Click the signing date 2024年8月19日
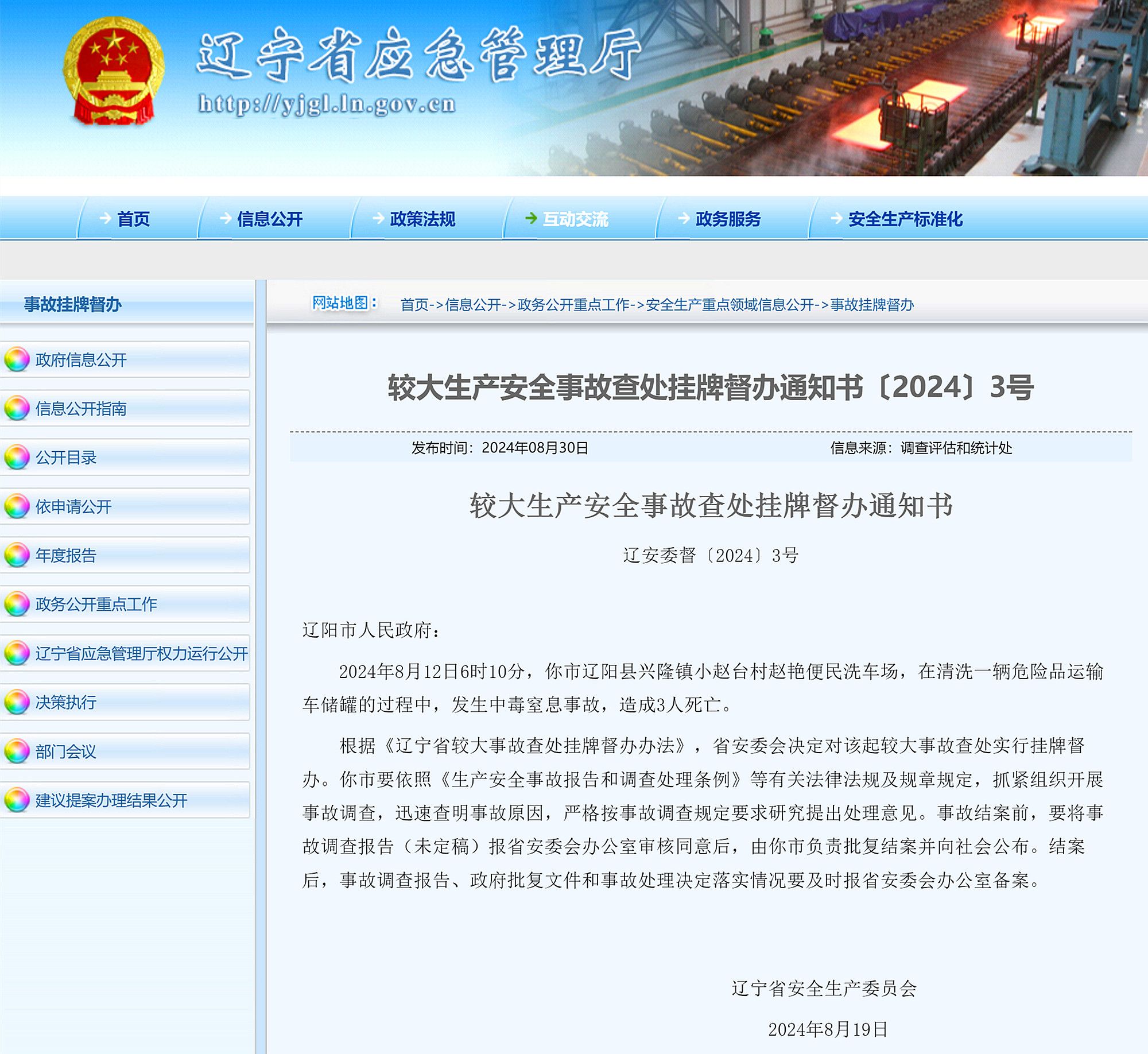This screenshot has height=1054, width=1148. pos(828,1030)
